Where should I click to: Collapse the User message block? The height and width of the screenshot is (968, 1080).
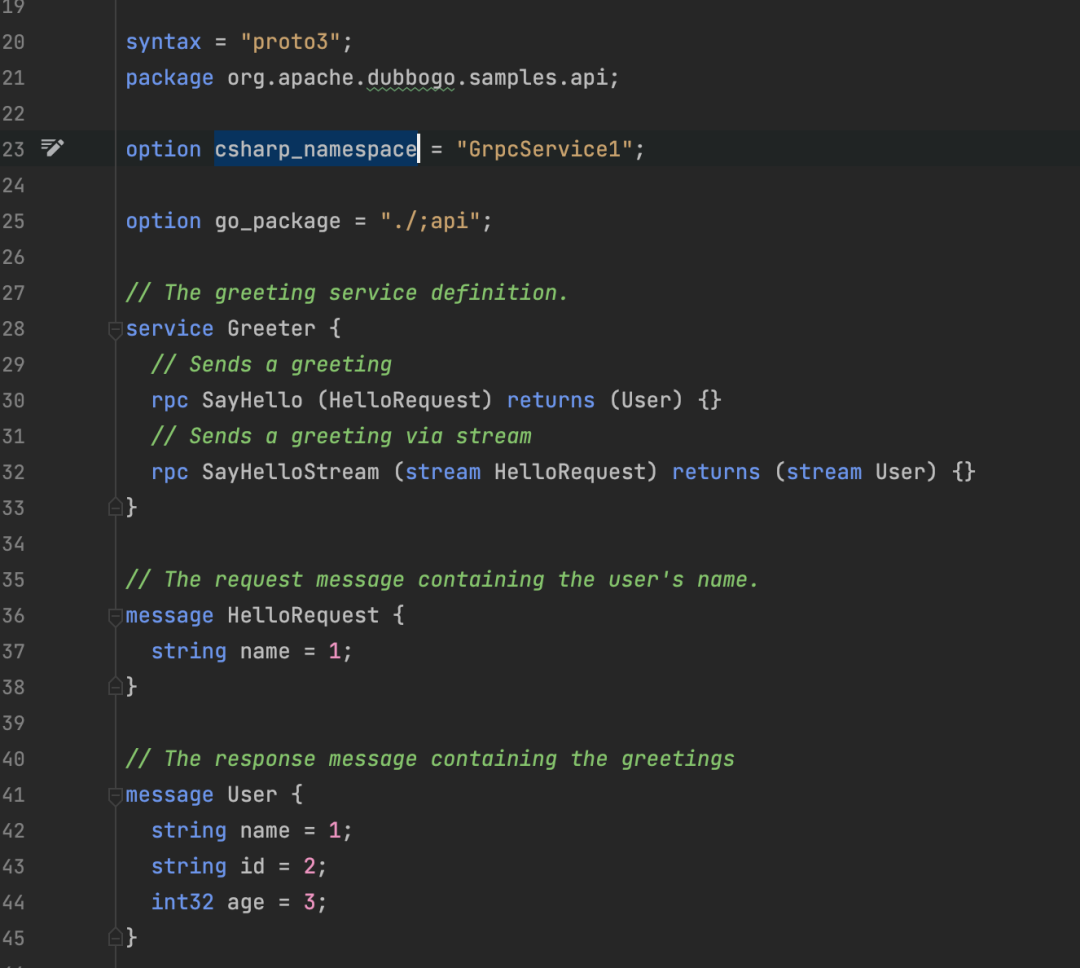point(114,796)
